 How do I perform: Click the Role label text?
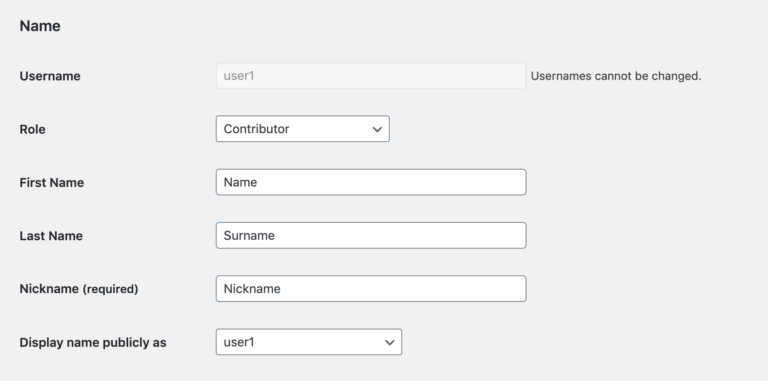pyautogui.click(x=32, y=129)
